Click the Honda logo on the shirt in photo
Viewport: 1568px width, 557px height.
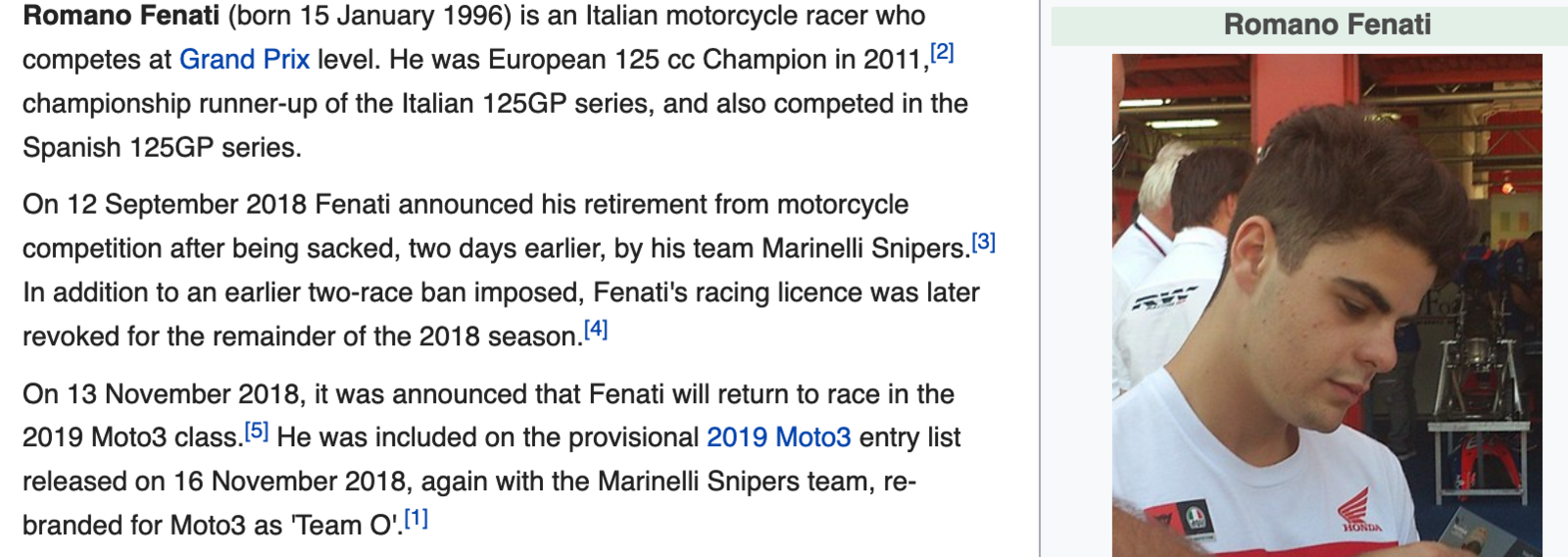click(1359, 511)
